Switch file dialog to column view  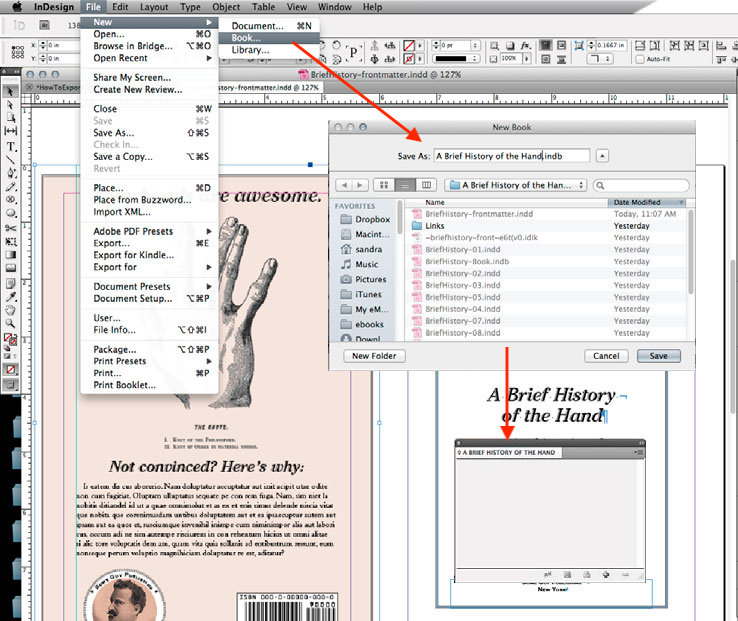427,185
